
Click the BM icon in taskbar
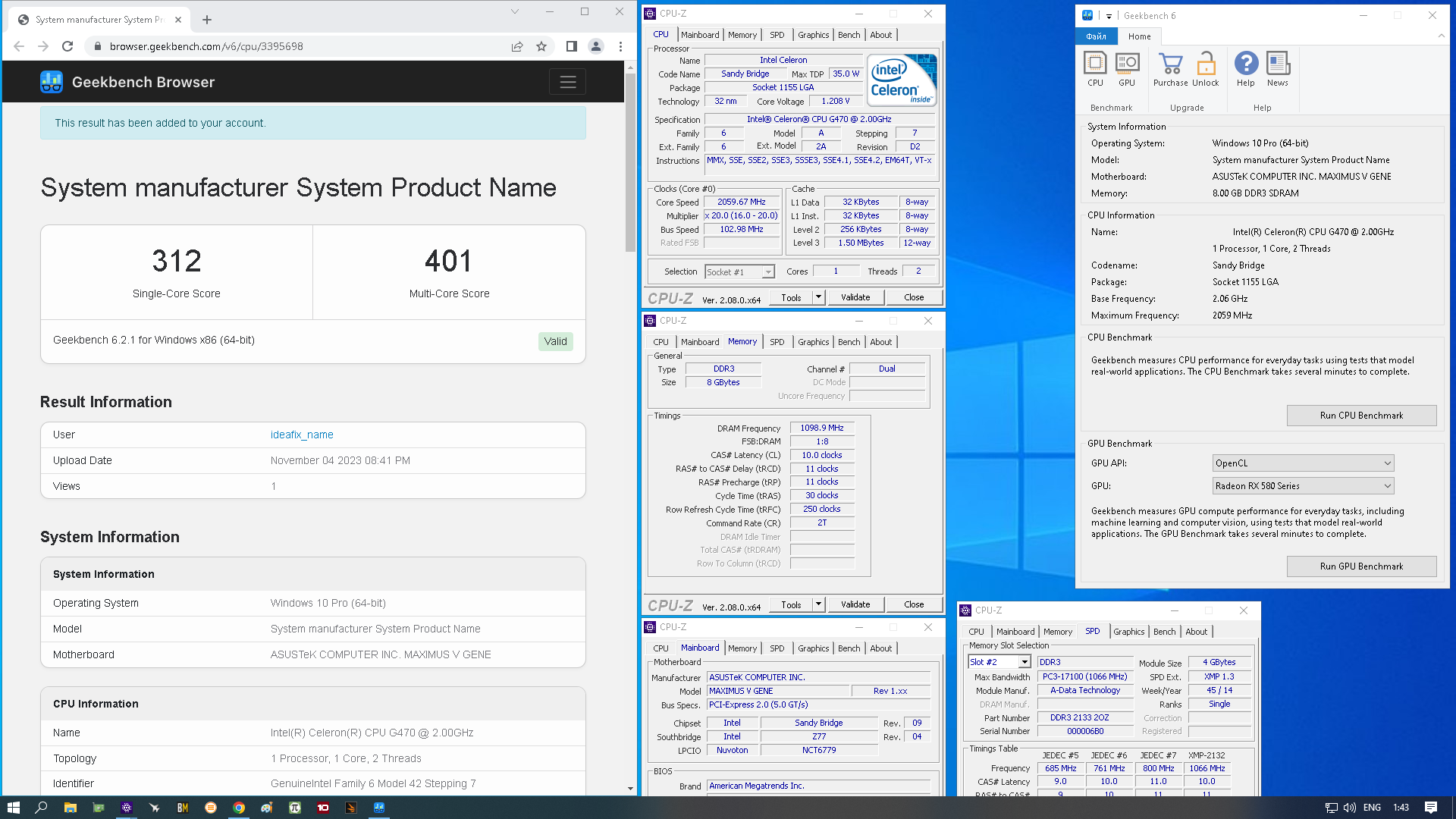click(183, 808)
